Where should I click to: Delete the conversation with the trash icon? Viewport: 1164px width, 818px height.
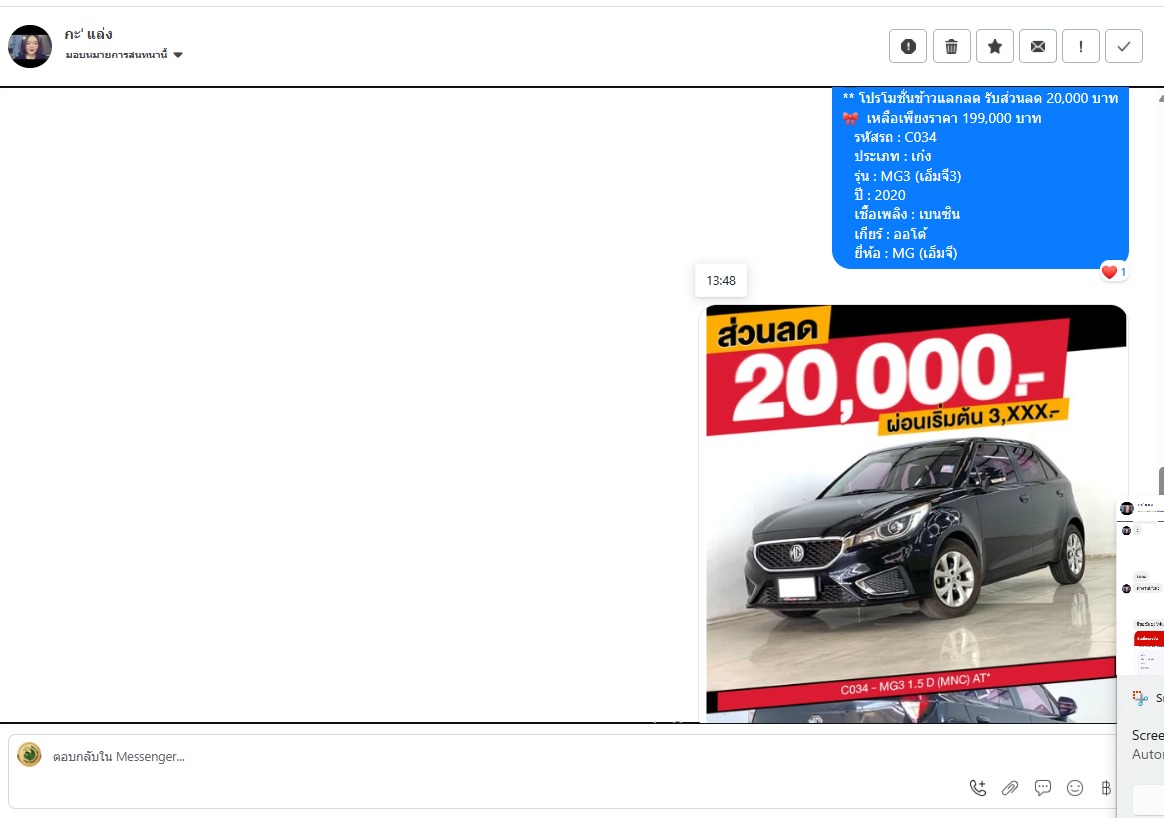coord(951,47)
